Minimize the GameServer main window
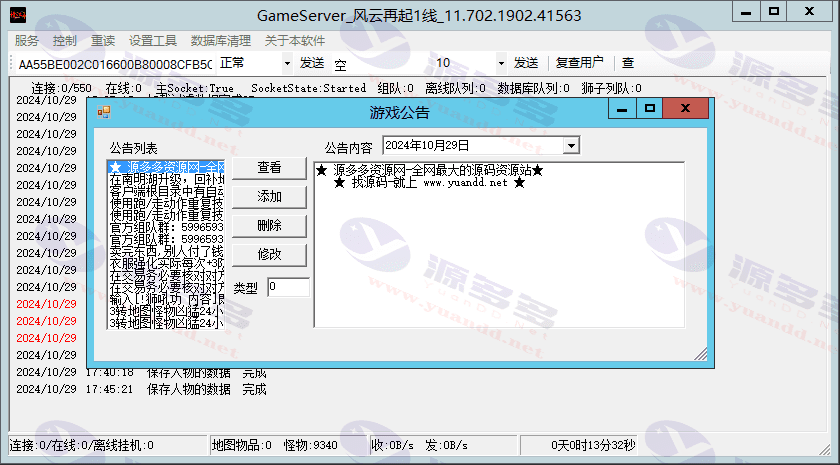The image size is (840, 465). tap(742, 12)
